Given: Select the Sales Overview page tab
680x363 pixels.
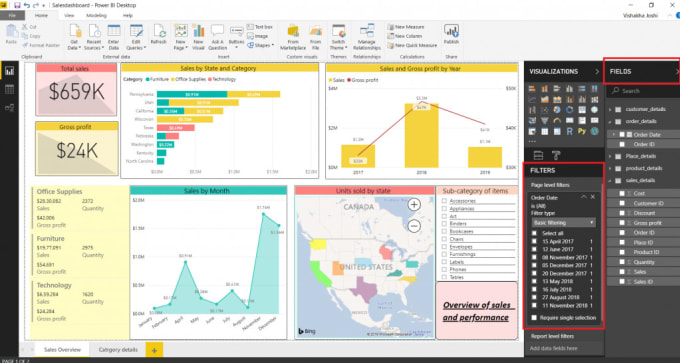Looking at the screenshot, I should [x=62, y=350].
